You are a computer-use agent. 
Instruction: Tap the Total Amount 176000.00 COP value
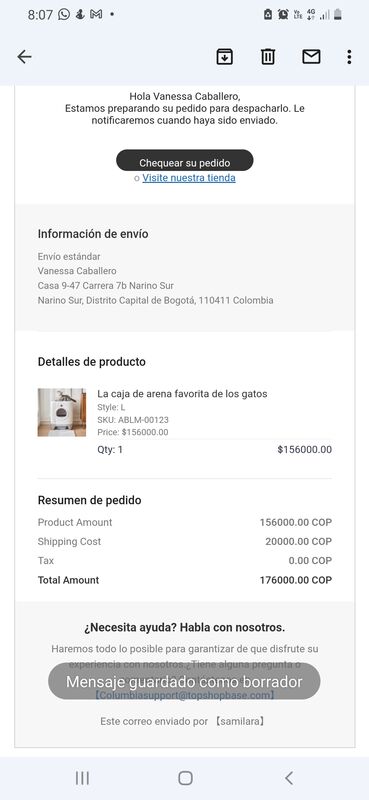(x=296, y=580)
